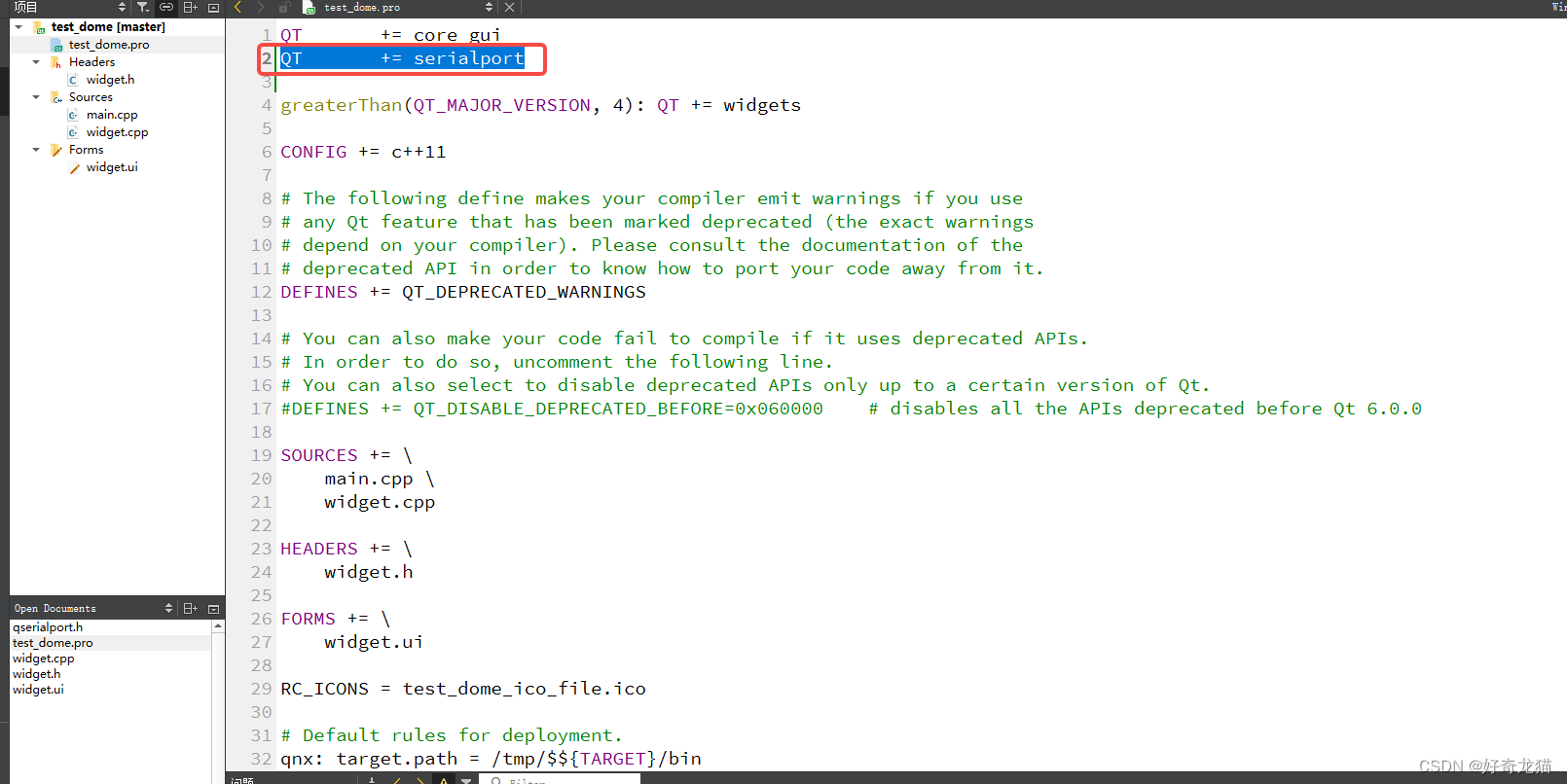Click the Forms folder icon
The image size is (1567, 784).
pos(56,150)
